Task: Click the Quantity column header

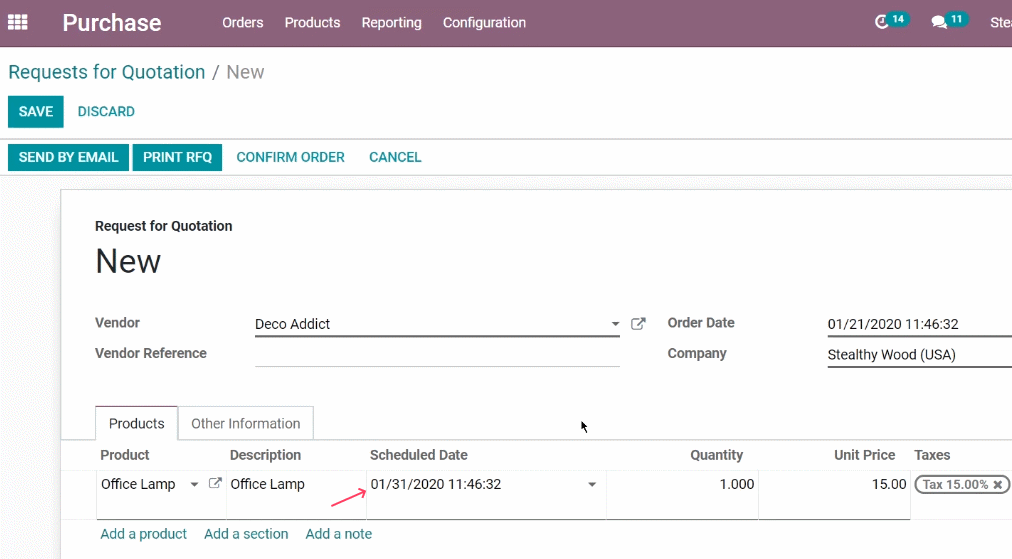Action: (716, 455)
